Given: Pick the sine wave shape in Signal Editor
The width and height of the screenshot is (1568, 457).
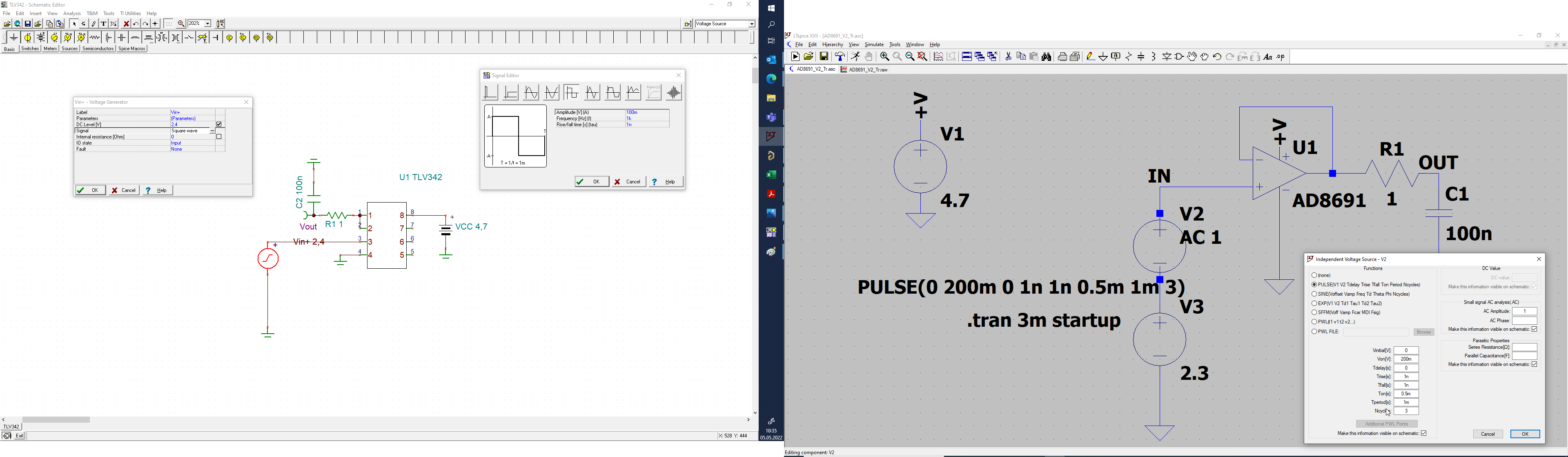Looking at the screenshot, I should click(x=531, y=92).
